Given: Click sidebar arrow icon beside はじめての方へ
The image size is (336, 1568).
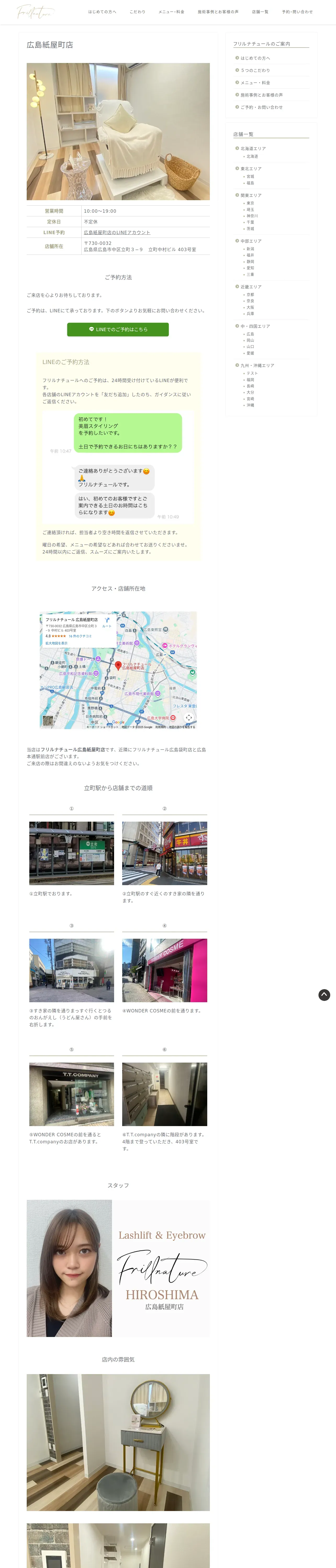Looking at the screenshot, I should [x=237, y=58].
